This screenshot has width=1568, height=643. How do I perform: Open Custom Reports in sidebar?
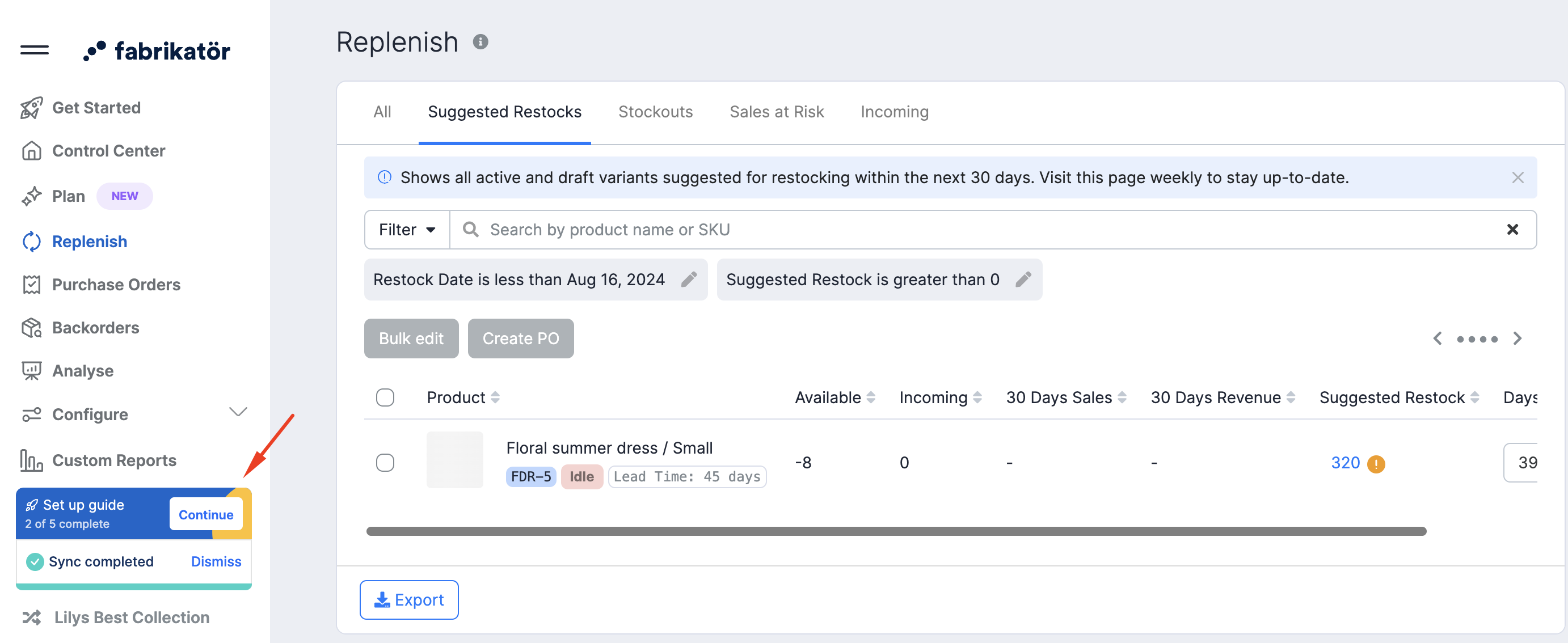click(x=115, y=460)
